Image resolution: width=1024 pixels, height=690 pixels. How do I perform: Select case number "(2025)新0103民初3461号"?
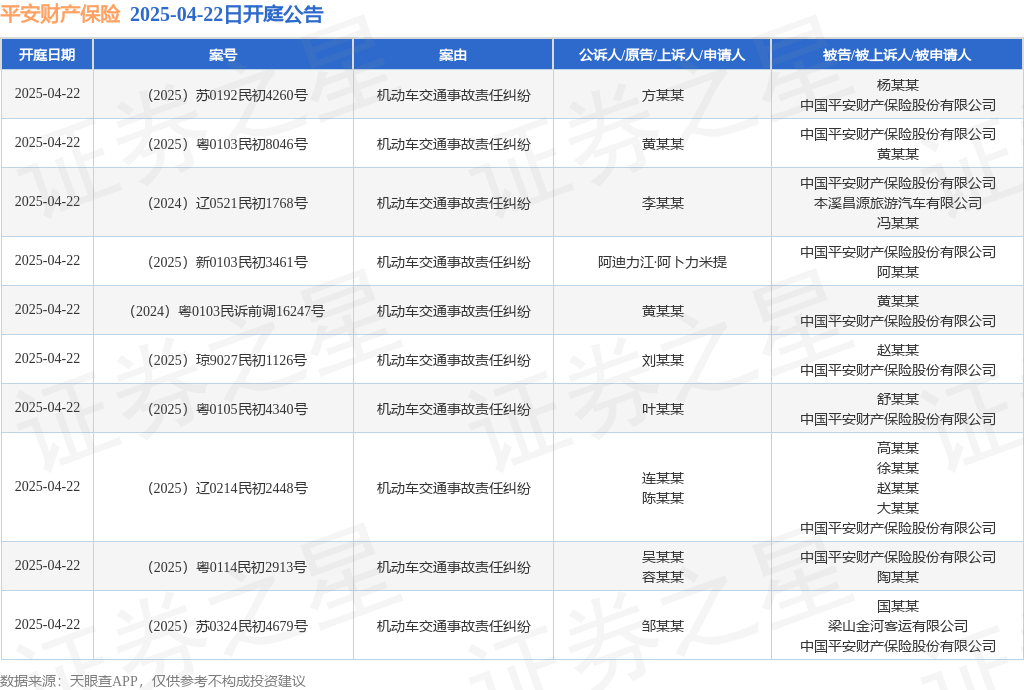[x=227, y=262]
